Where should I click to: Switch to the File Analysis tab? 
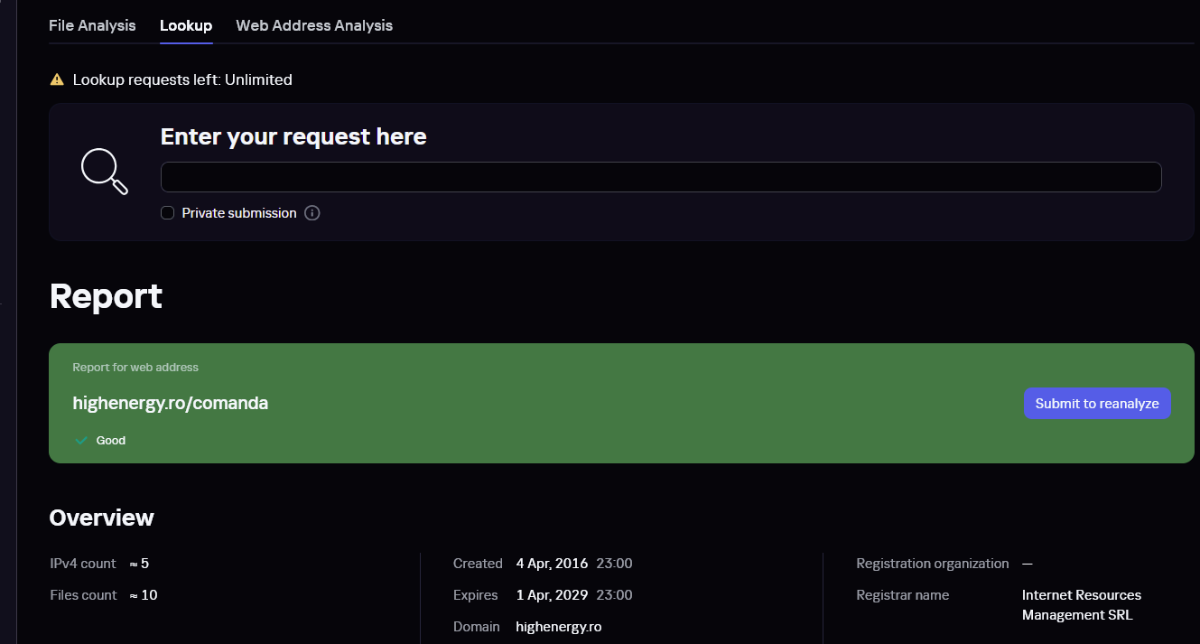tap(92, 26)
